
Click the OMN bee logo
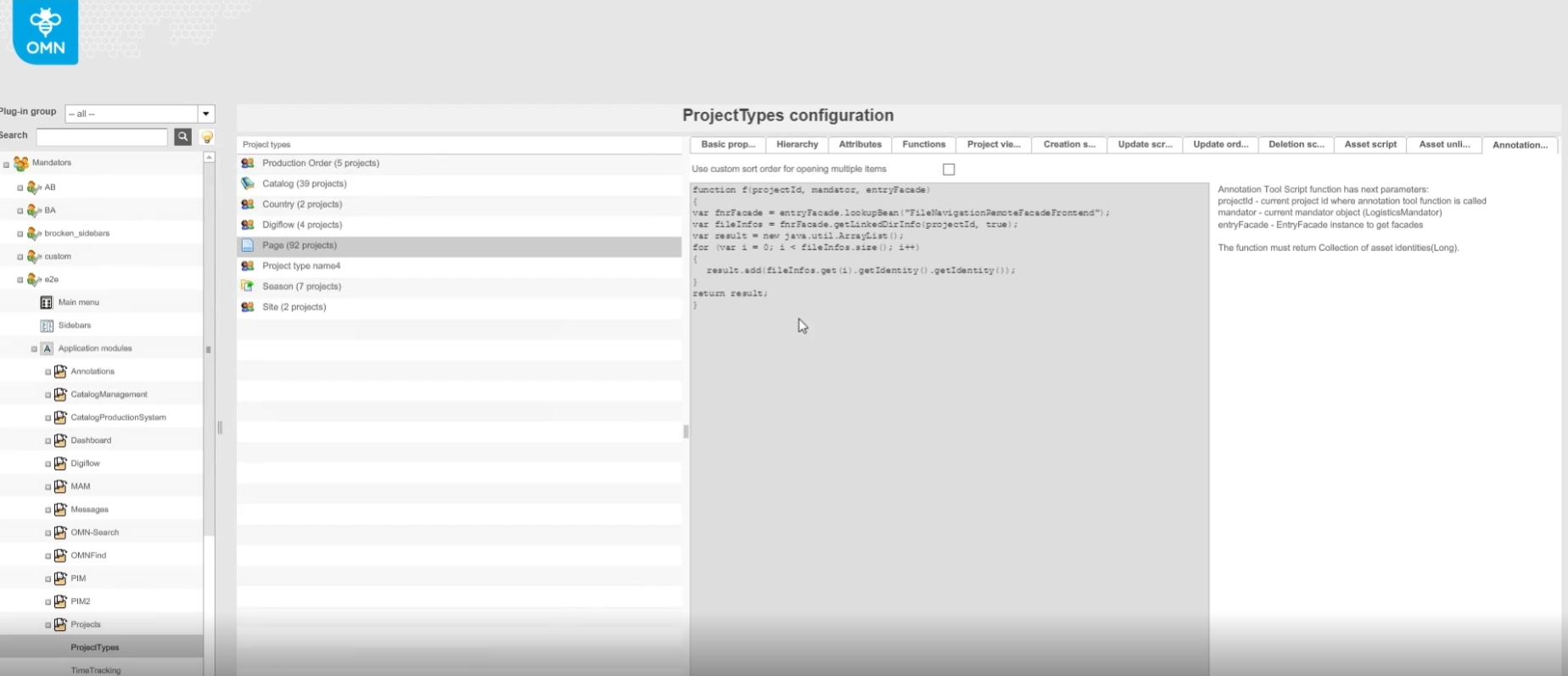46,31
